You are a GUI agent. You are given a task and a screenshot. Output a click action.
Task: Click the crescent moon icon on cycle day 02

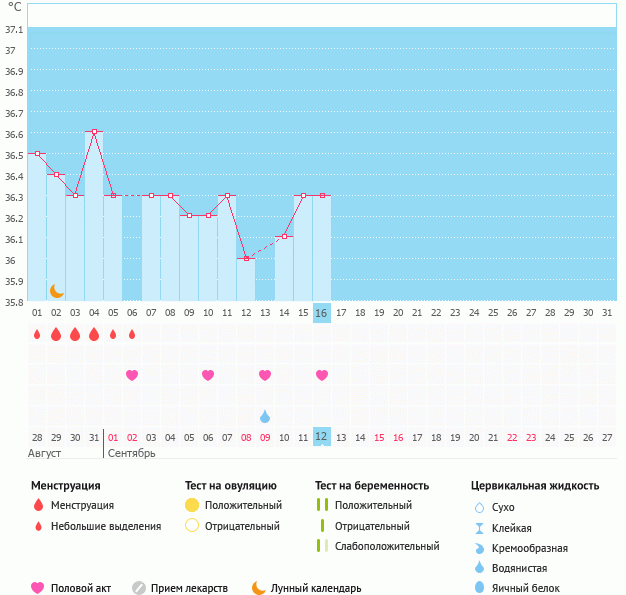coord(57,290)
